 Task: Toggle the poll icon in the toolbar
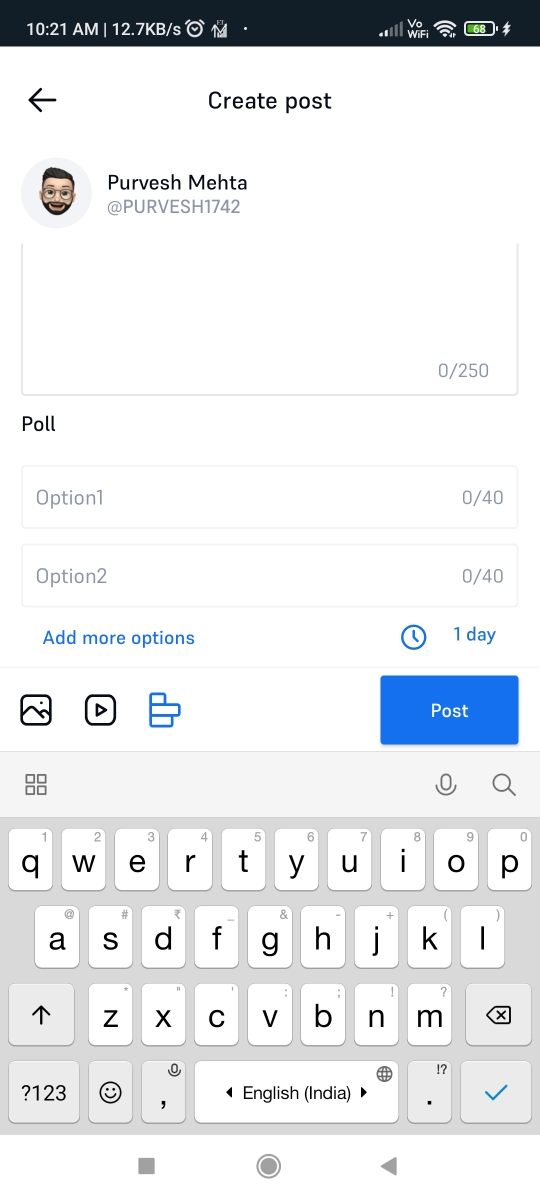point(164,710)
